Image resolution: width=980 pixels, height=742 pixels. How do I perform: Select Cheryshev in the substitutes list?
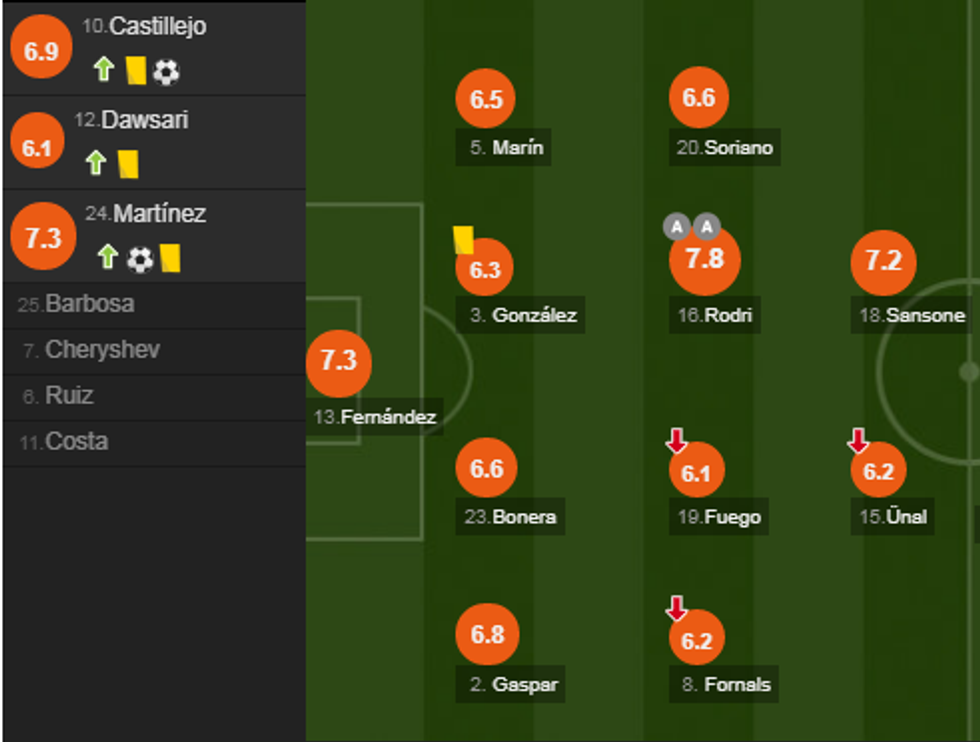pos(102,350)
